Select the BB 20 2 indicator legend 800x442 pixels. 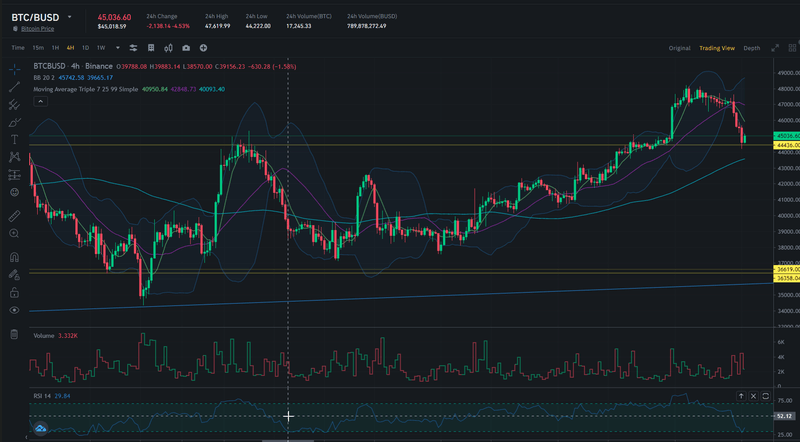coord(44,78)
